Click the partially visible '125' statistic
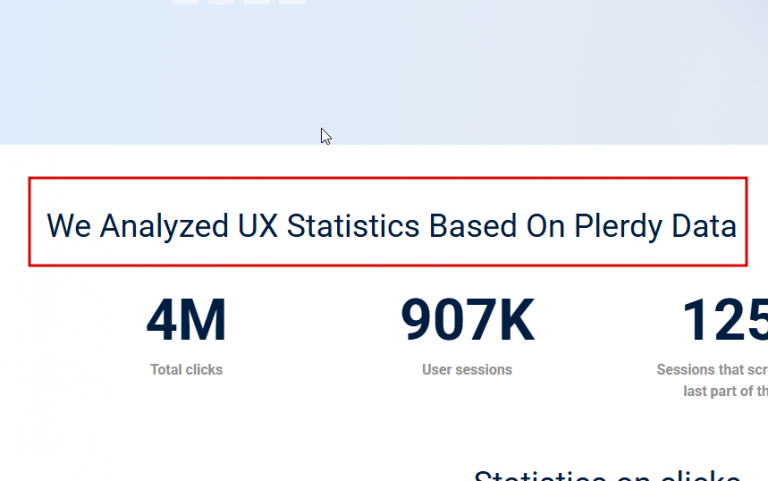The width and height of the screenshot is (768, 481). pyautogui.click(x=725, y=321)
